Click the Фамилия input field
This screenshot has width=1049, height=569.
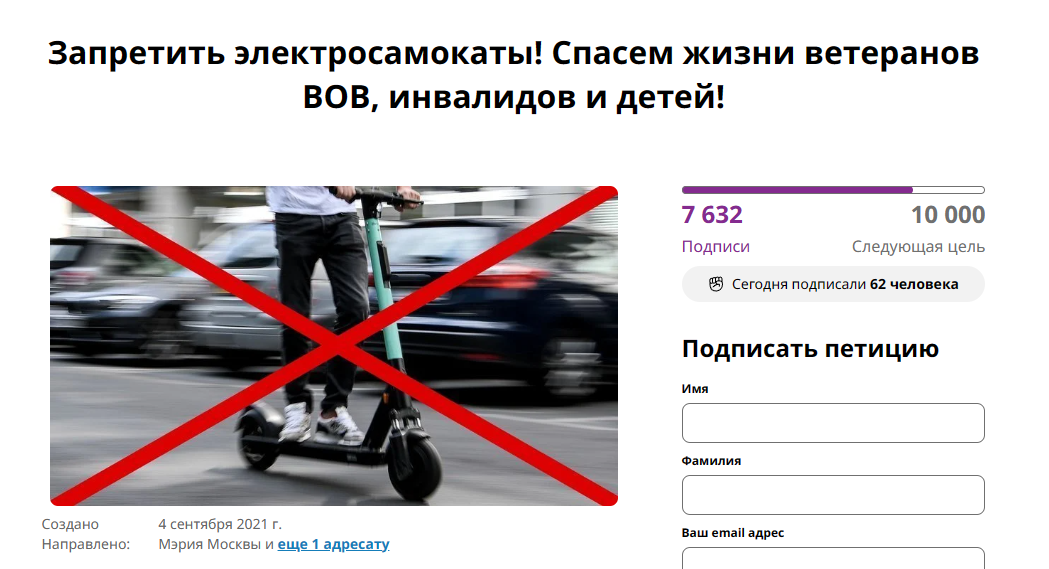click(833, 495)
